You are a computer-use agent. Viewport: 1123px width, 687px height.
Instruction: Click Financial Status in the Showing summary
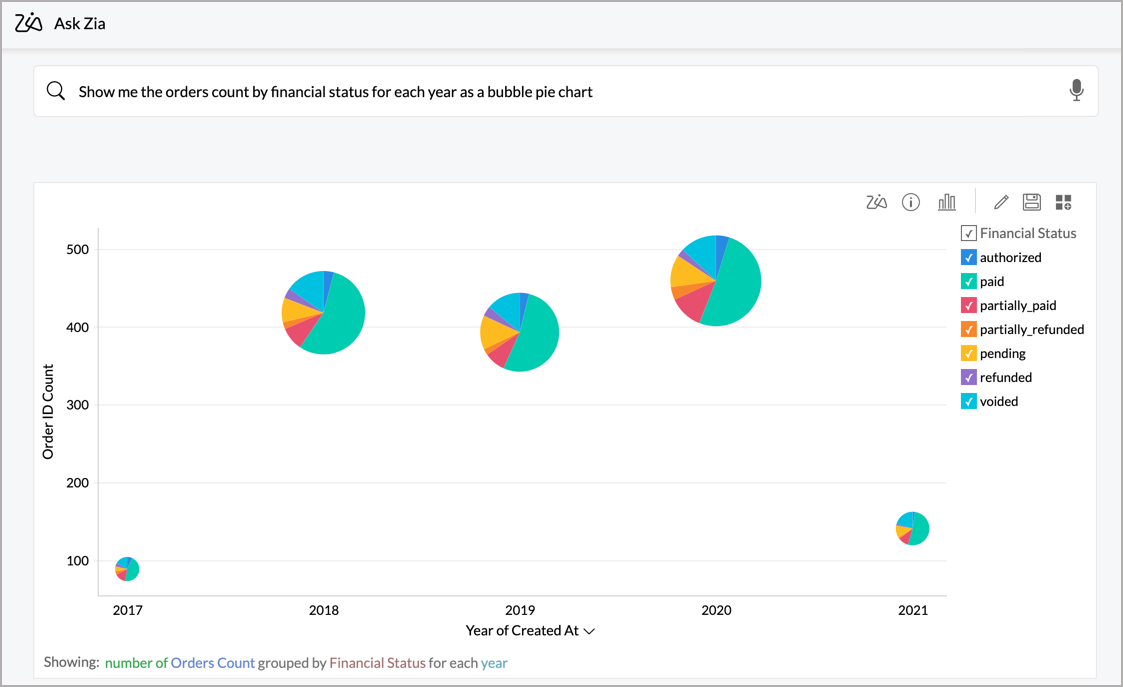click(x=377, y=663)
